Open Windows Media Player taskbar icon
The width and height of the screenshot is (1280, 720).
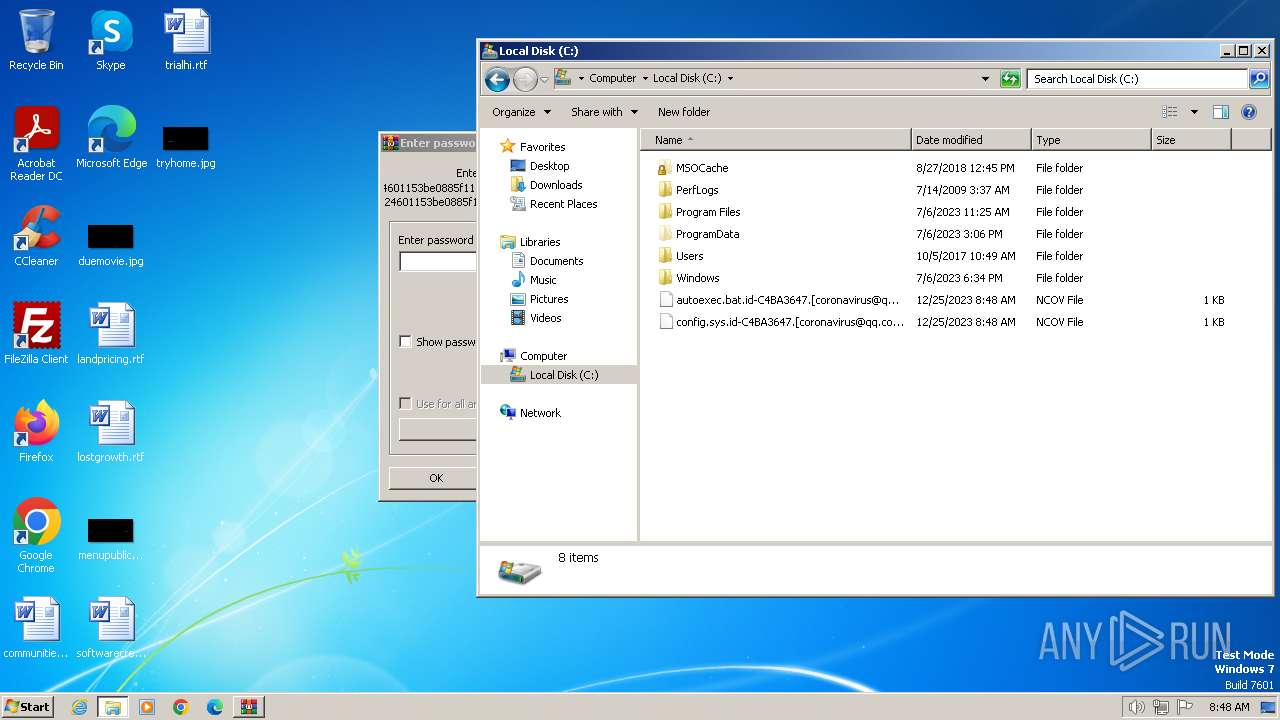147,707
